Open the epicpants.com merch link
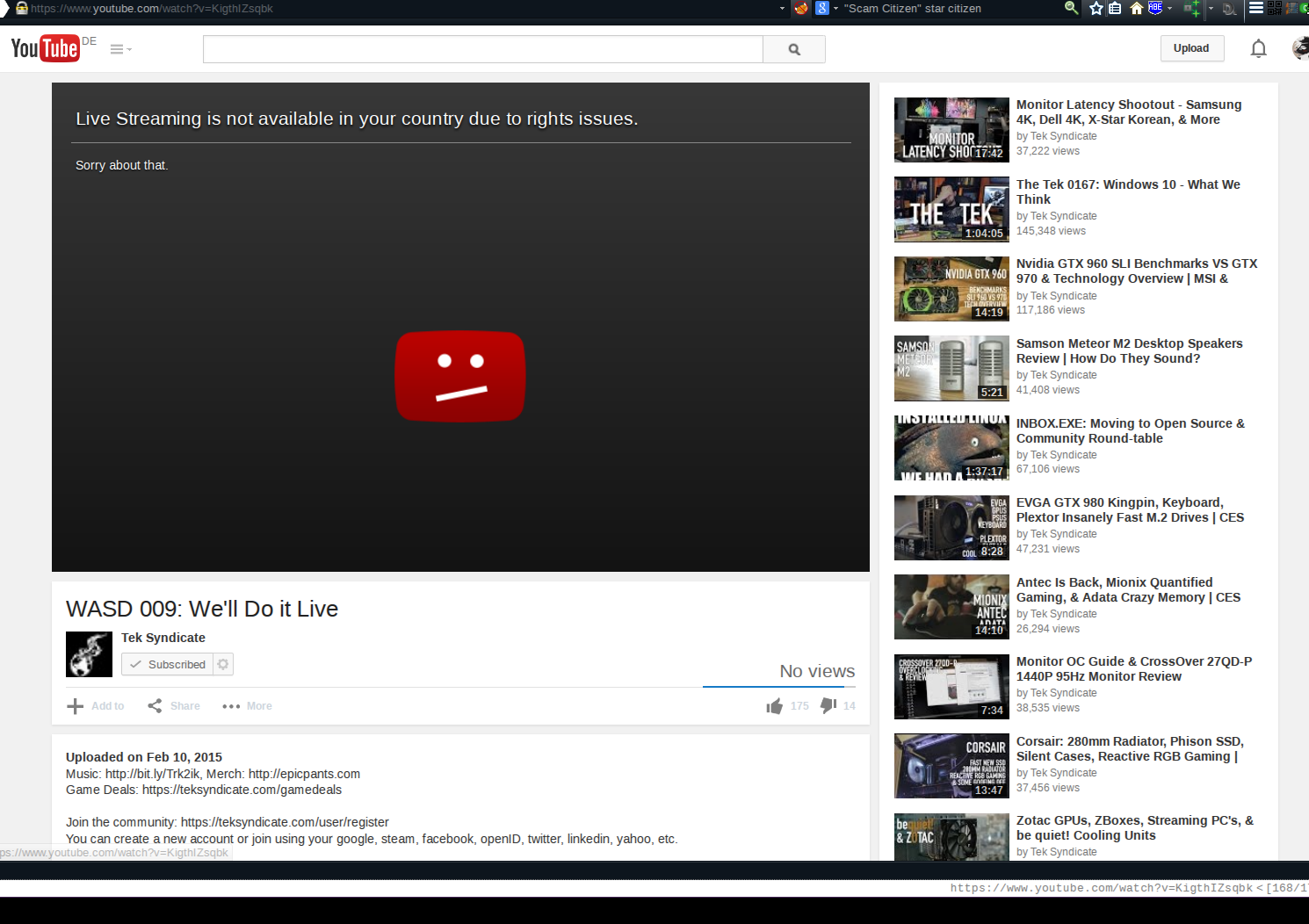 click(304, 774)
